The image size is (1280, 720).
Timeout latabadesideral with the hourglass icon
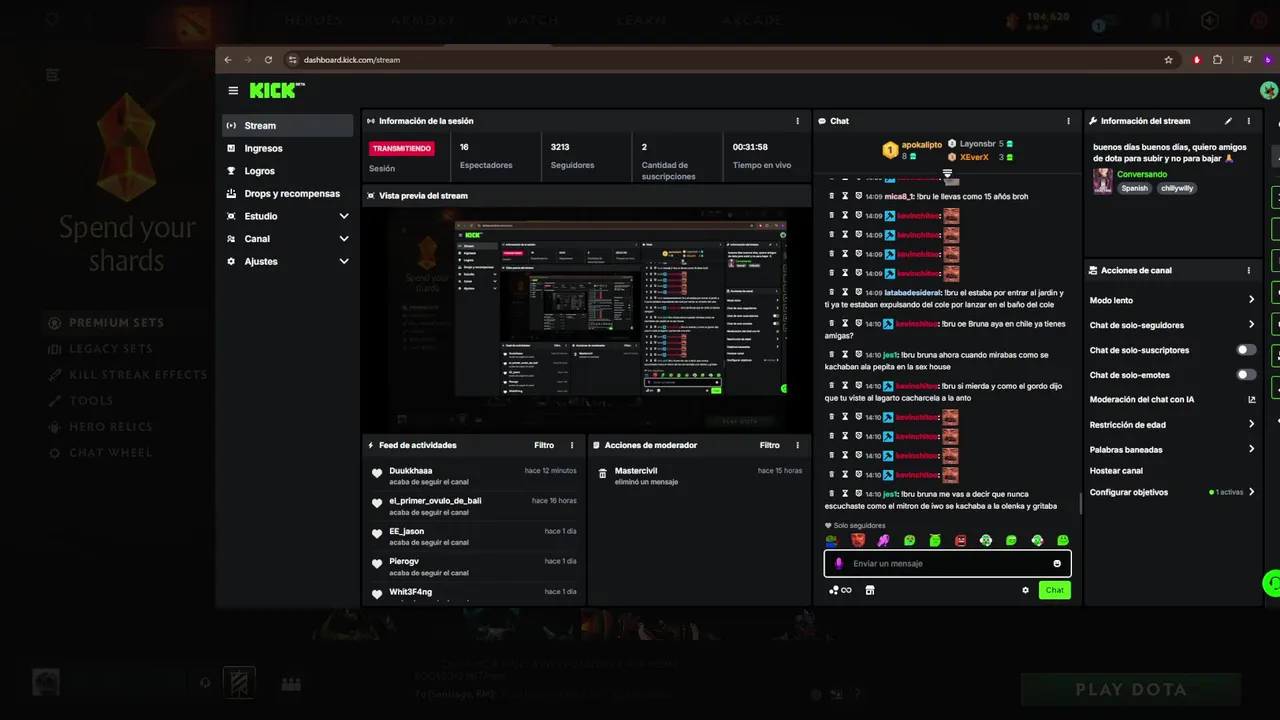pyautogui.click(x=845, y=292)
